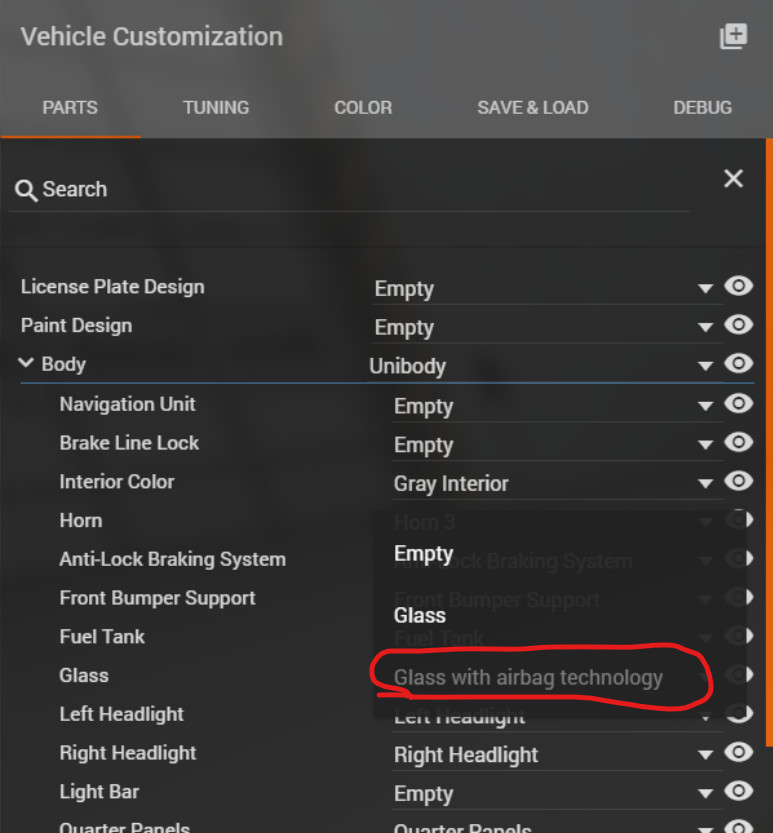Collapse the Body tree chevron
The height and width of the screenshot is (833, 773).
tap(27, 364)
